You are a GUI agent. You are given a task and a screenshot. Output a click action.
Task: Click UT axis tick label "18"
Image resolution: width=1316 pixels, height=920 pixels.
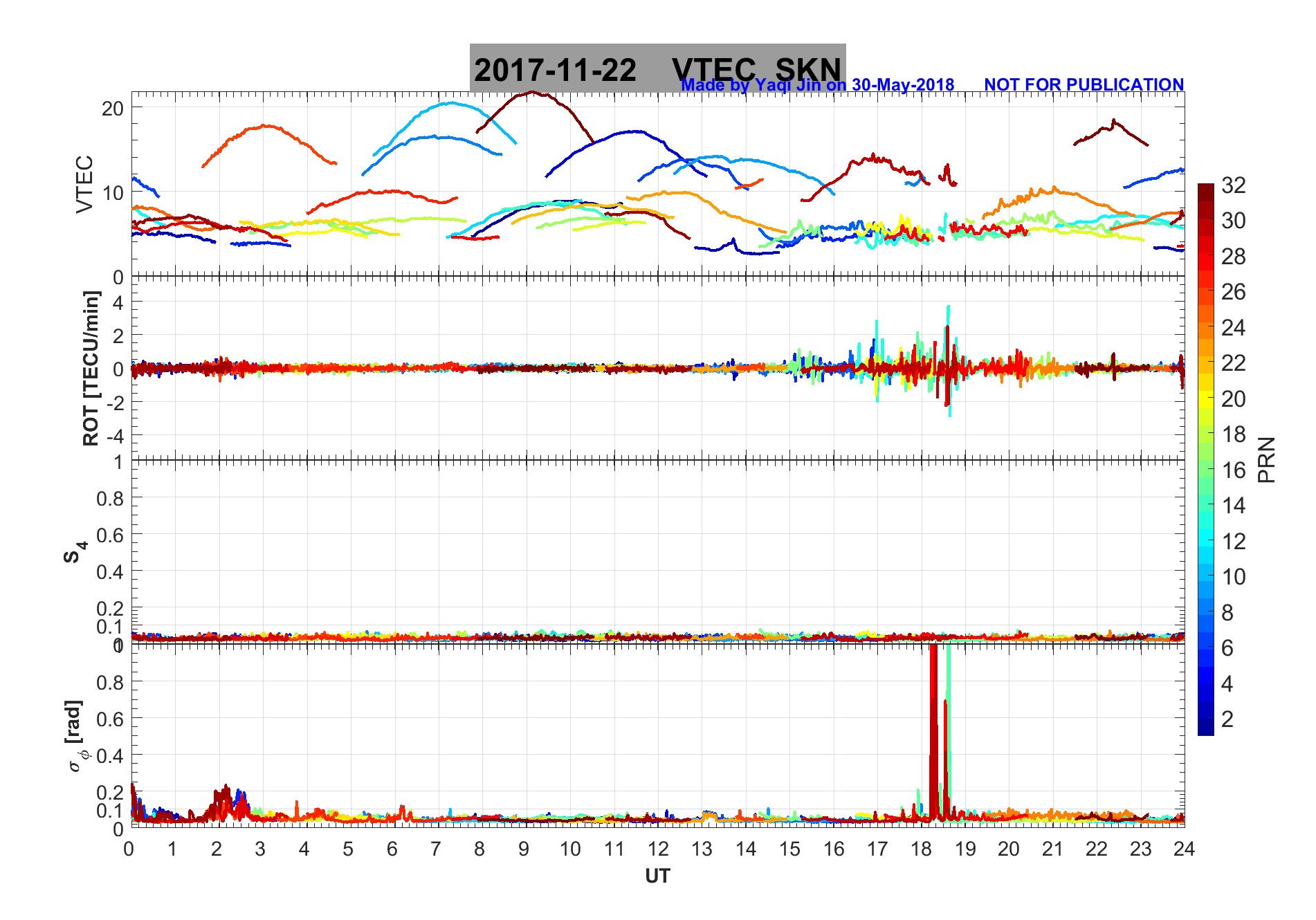coord(921,849)
